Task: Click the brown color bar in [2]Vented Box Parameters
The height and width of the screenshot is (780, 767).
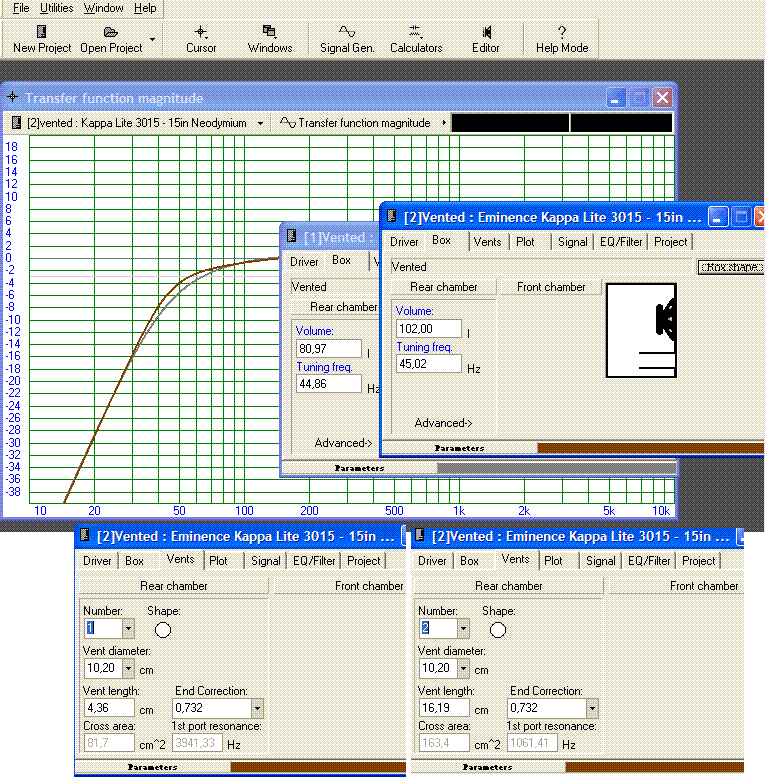Action: coord(651,448)
